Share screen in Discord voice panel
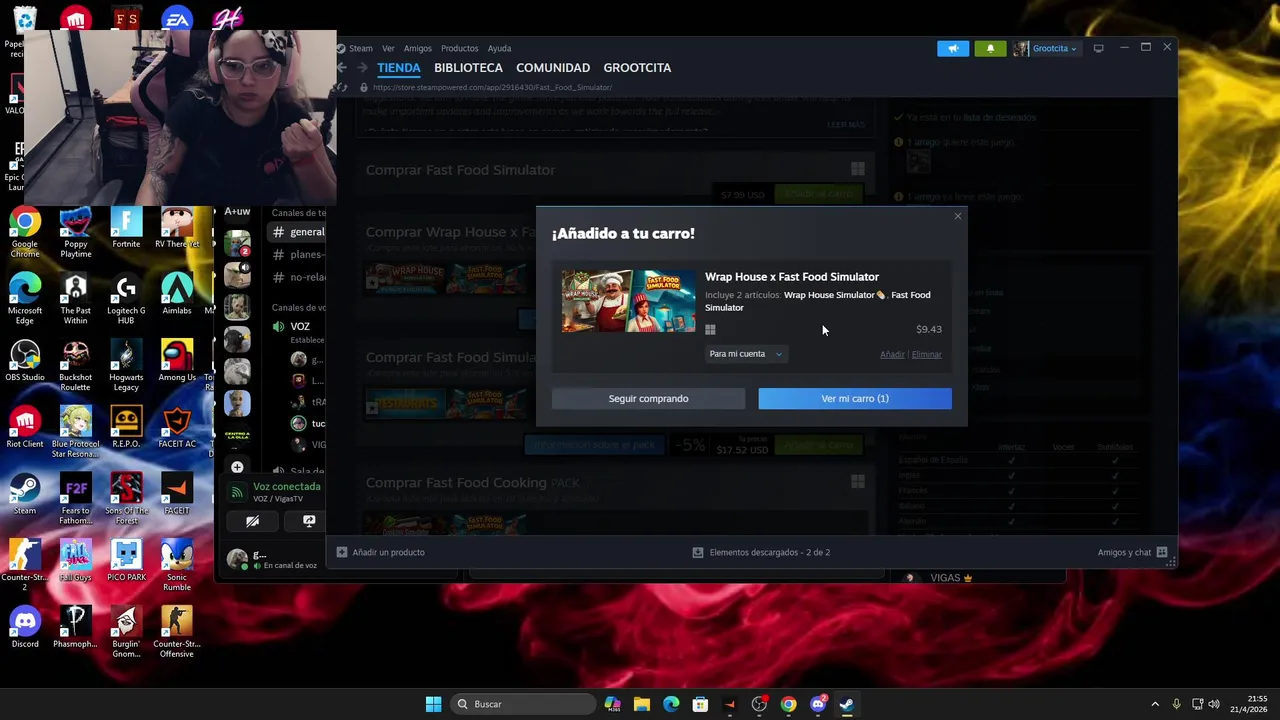Viewport: 1280px width, 720px height. click(x=309, y=521)
